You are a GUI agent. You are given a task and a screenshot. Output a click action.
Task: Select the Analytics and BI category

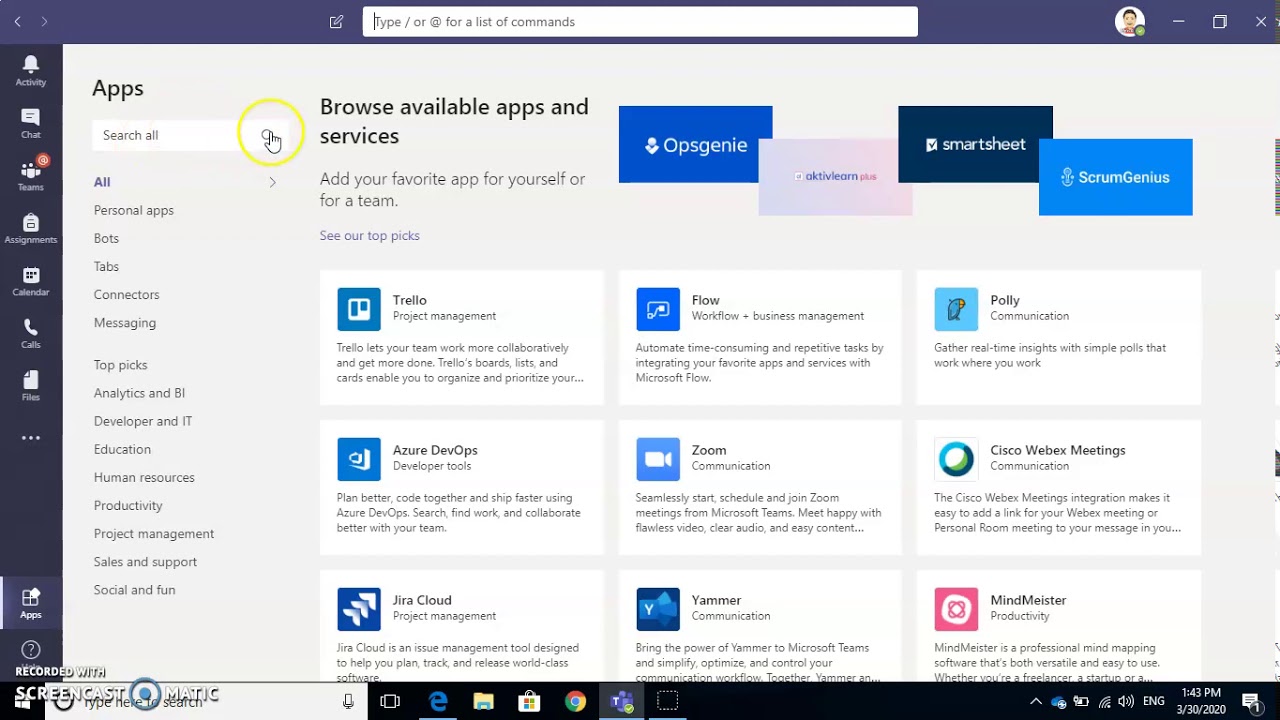[x=139, y=393]
